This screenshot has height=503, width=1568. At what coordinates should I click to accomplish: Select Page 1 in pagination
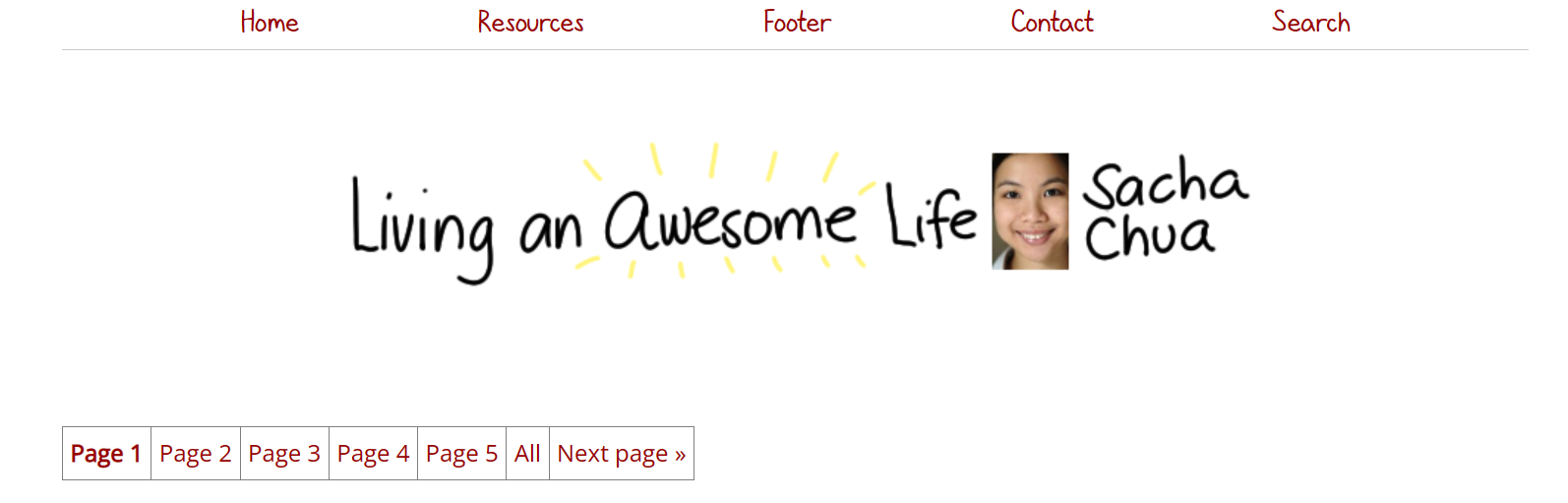(x=106, y=454)
